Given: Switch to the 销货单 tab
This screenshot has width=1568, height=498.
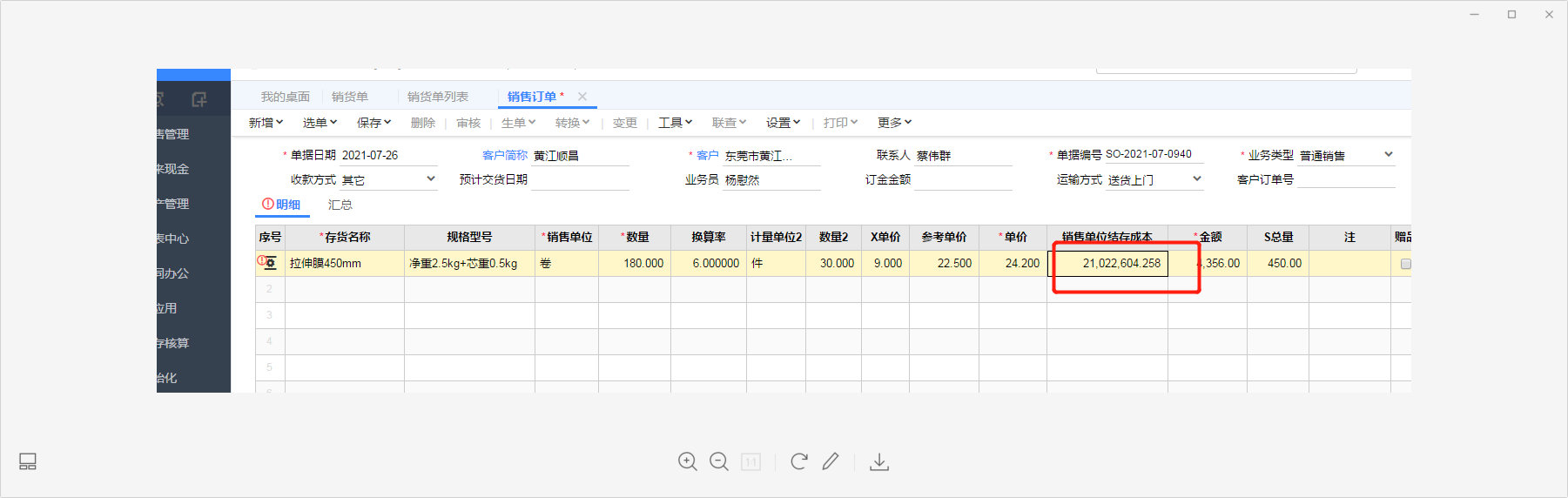Looking at the screenshot, I should click(350, 97).
